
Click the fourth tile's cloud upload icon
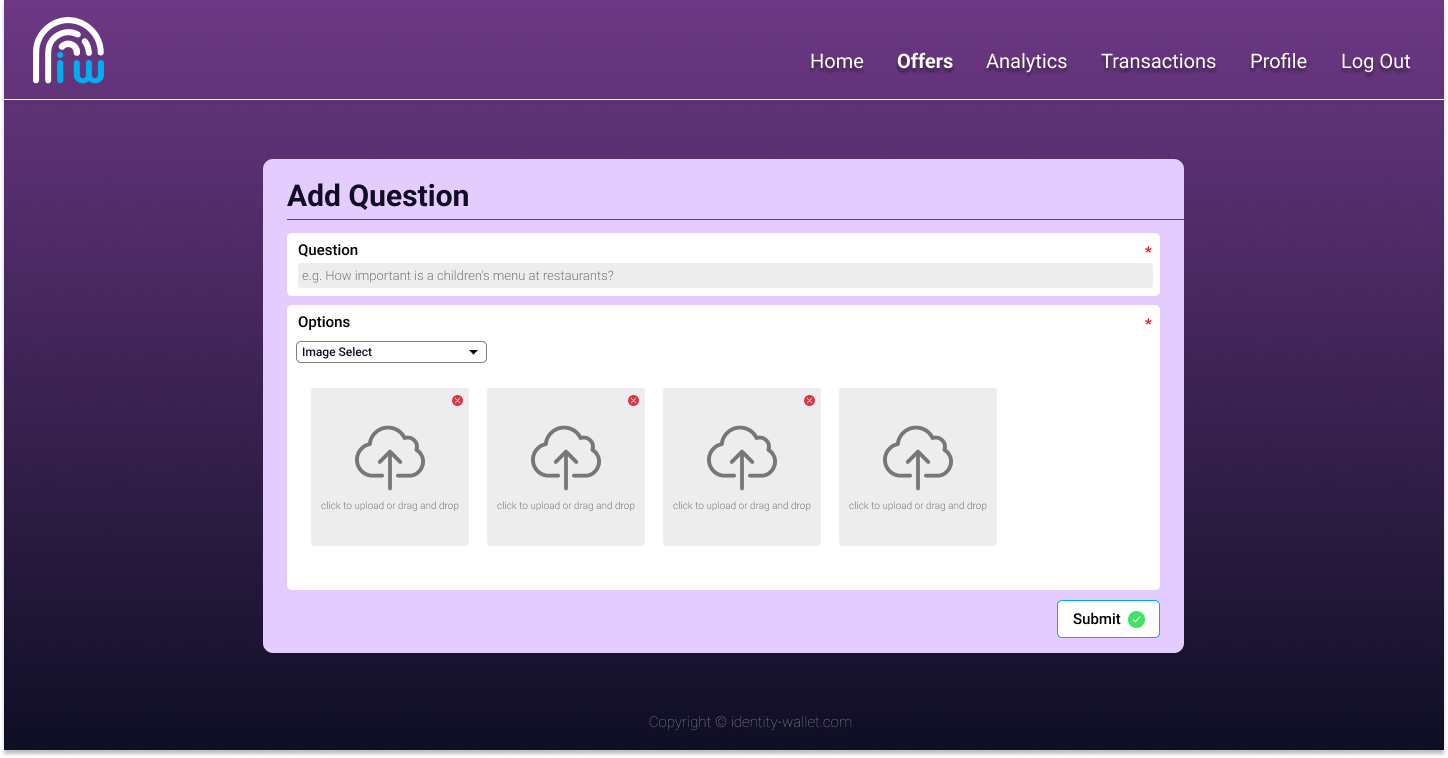(918, 457)
